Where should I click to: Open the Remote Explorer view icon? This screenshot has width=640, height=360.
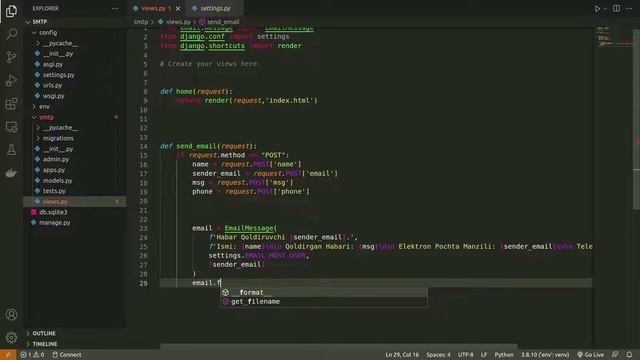point(11,127)
